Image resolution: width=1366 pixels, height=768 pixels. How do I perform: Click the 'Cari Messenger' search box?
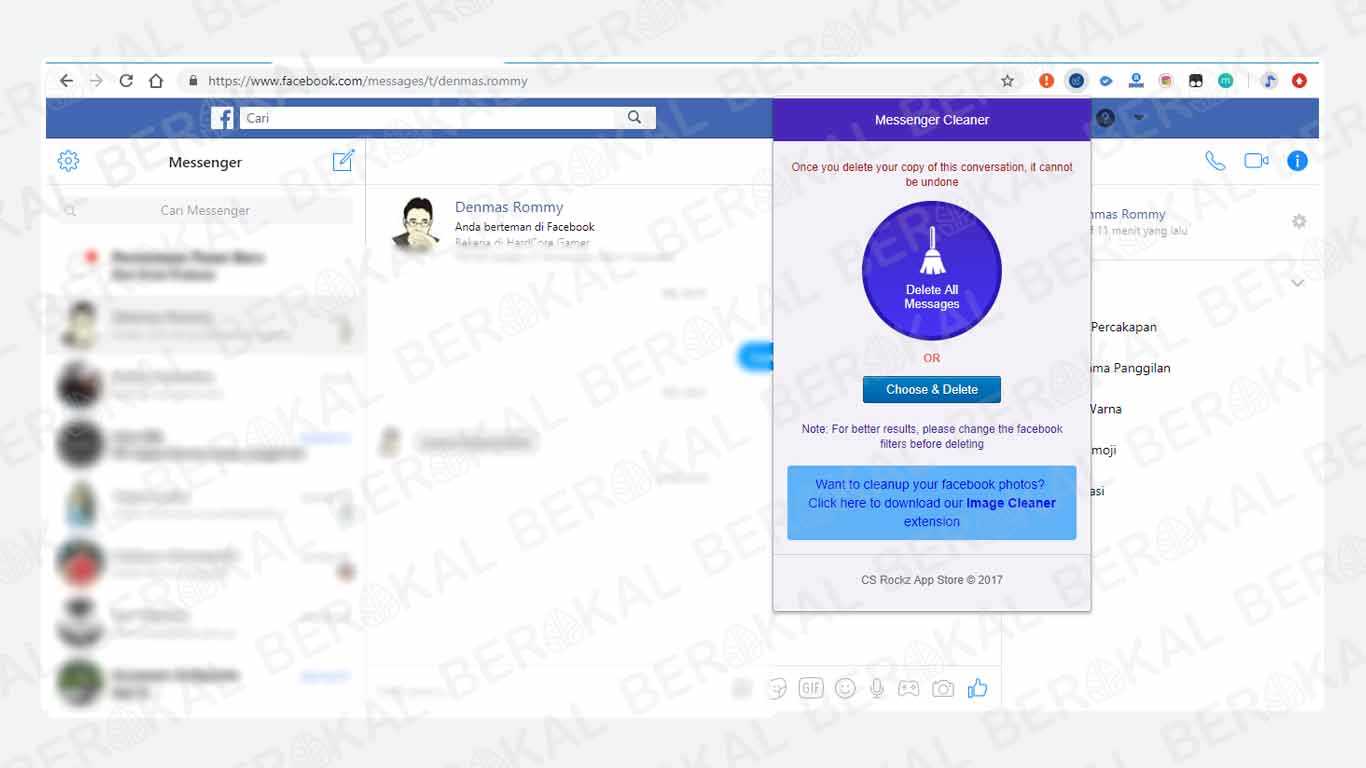tap(205, 210)
